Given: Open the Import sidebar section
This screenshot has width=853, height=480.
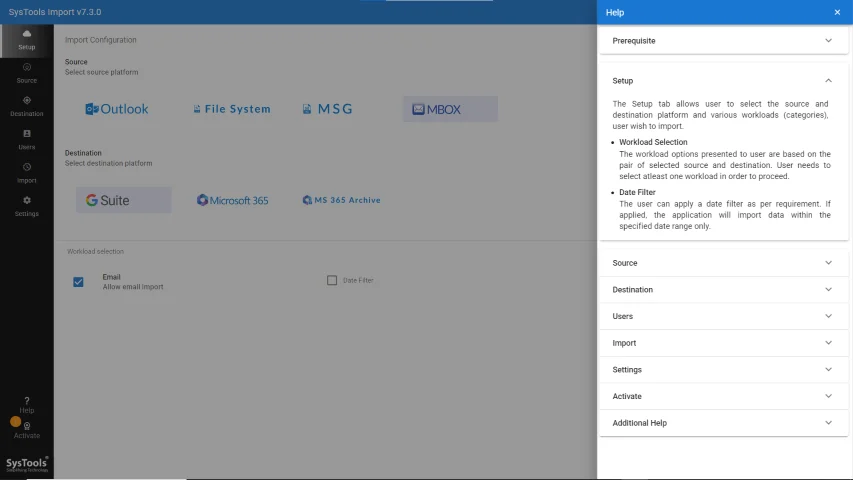Looking at the screenshot, I should (27, 173).
